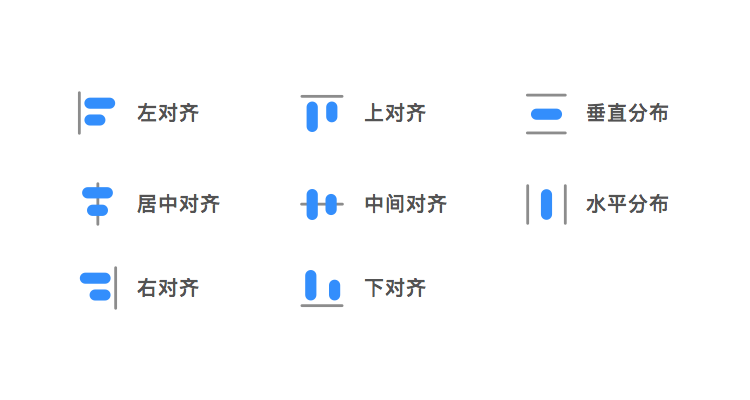The image size is (750, 400).
Task: Select the 水平分布 text label
Action: point(628,204)
